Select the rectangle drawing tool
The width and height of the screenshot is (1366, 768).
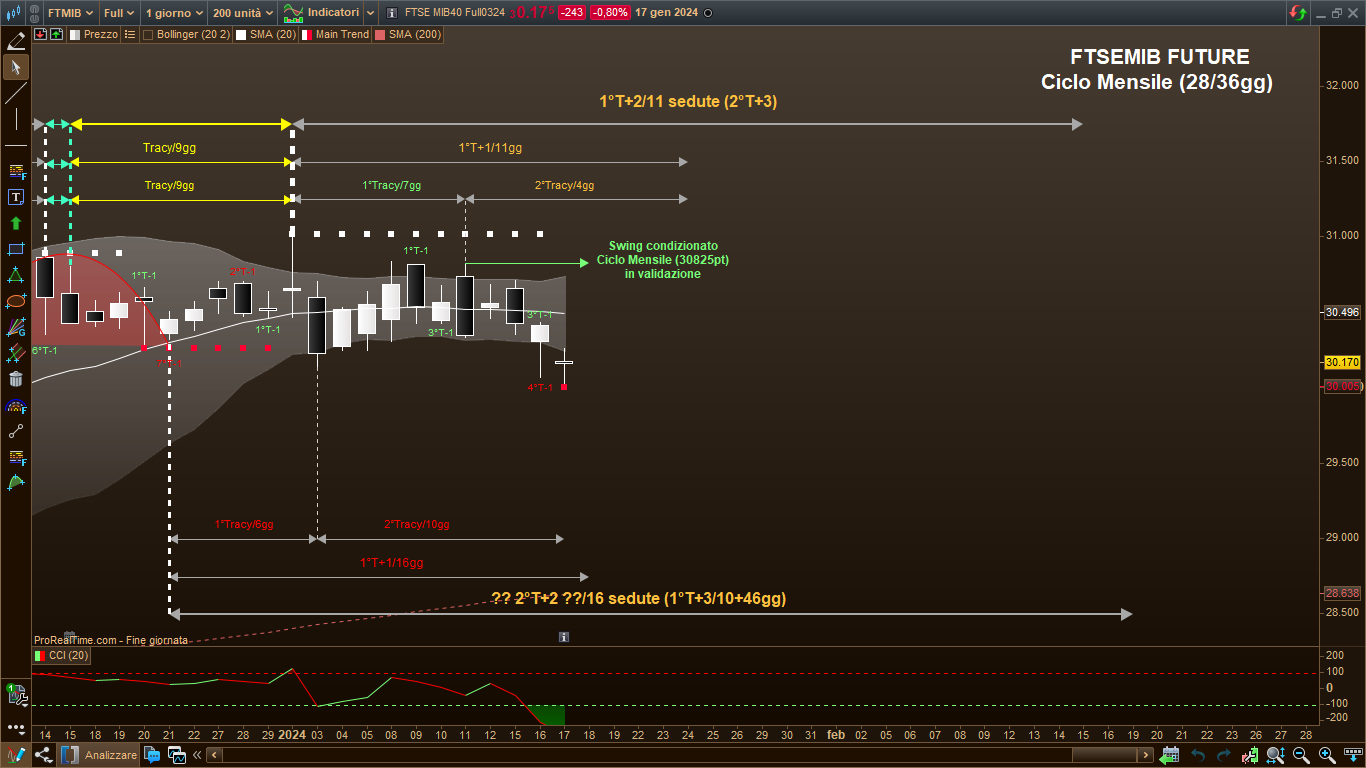point(15,249)
